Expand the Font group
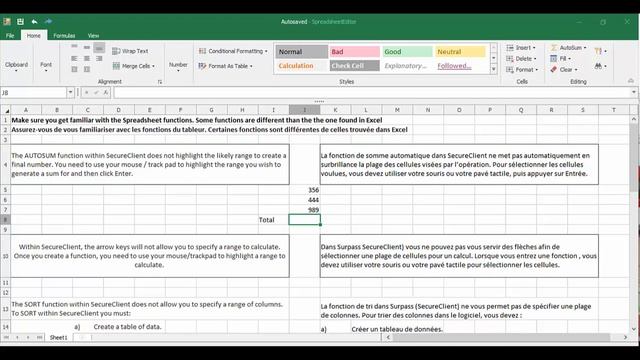The width and height of the screenshot is (640, 360). pos(46,67)
